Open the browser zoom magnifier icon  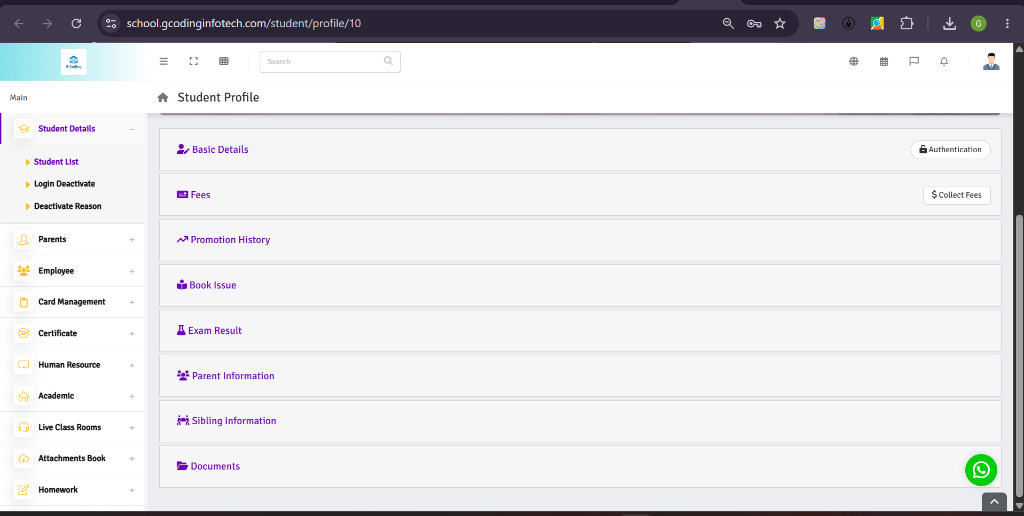click(x=728, y=24)
